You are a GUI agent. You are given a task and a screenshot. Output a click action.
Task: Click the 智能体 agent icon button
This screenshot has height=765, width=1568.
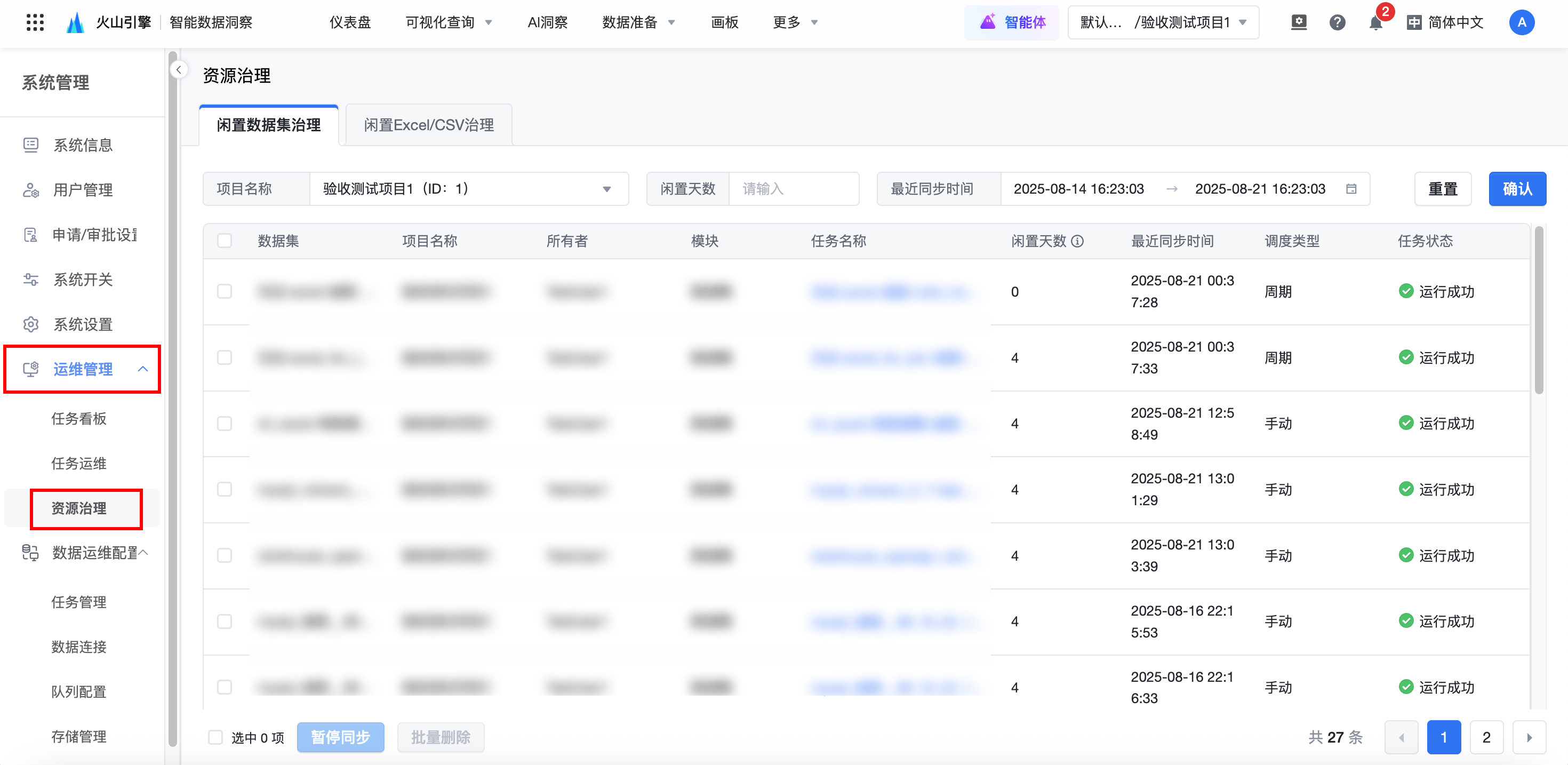click(x=1012, y=23)
